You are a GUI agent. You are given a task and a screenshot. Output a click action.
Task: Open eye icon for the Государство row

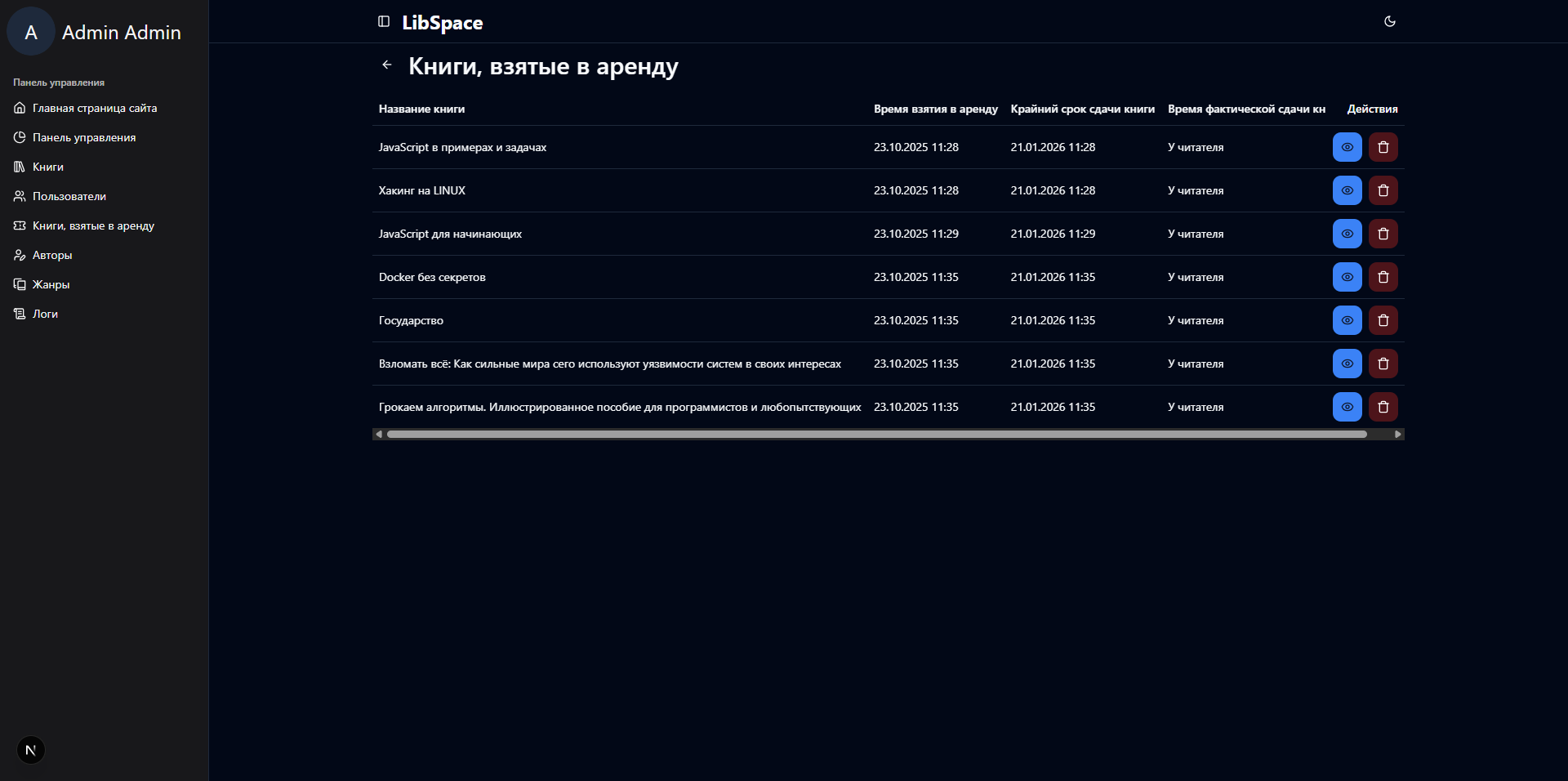coord(1347,321)
